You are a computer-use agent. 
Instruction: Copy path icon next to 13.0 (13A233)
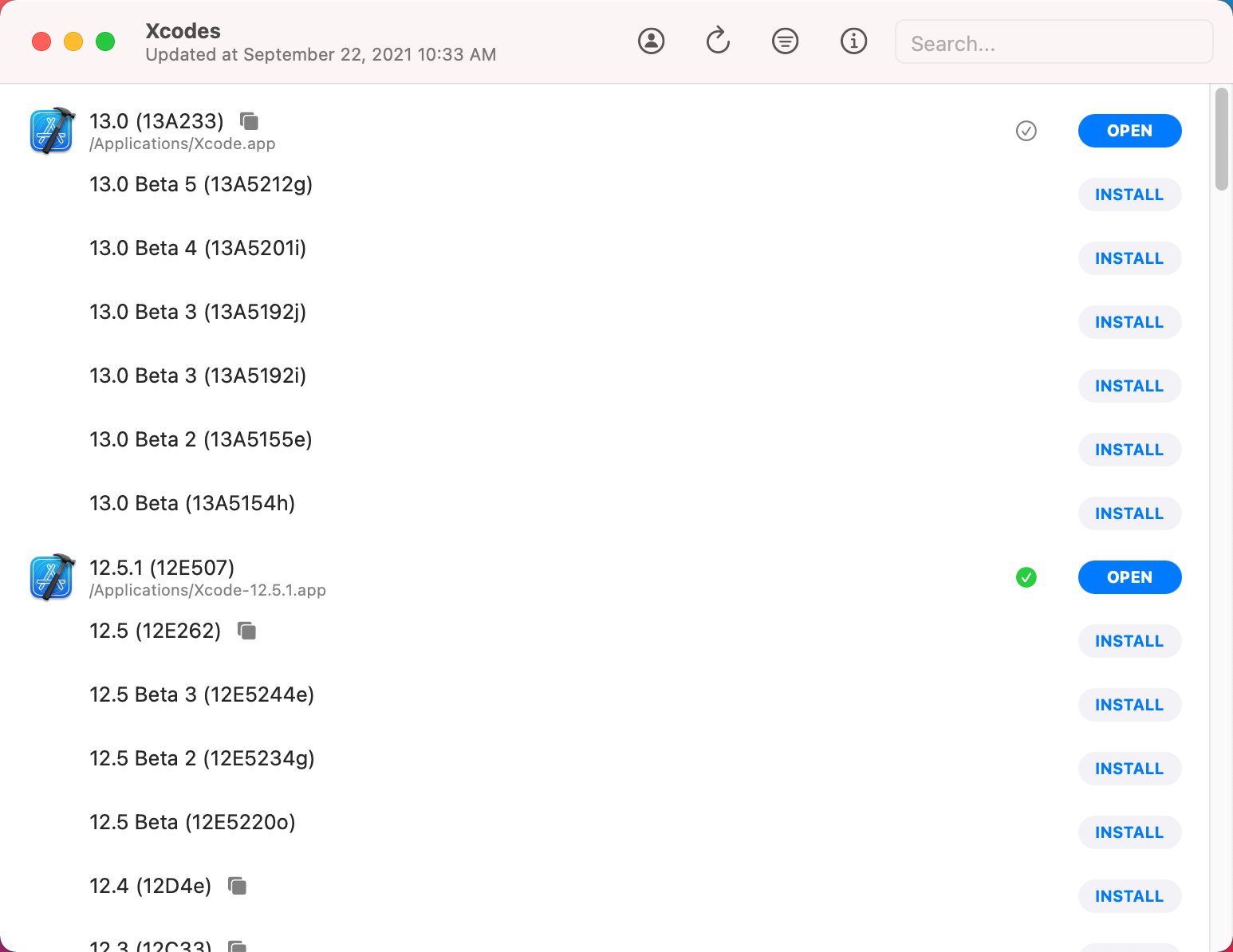(250, 121)
